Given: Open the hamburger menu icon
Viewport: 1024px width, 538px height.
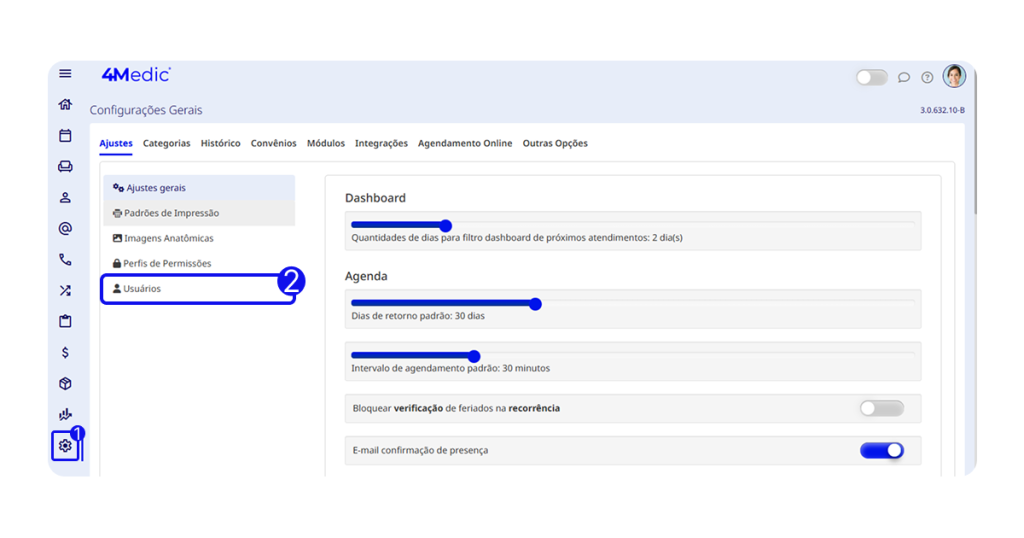Looking at the screenshot, I should coord(65,74).
